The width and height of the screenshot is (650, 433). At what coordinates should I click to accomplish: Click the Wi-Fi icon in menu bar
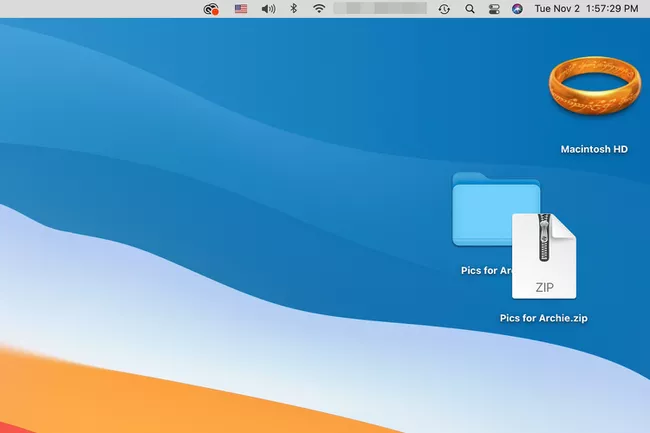pos(319,8)
